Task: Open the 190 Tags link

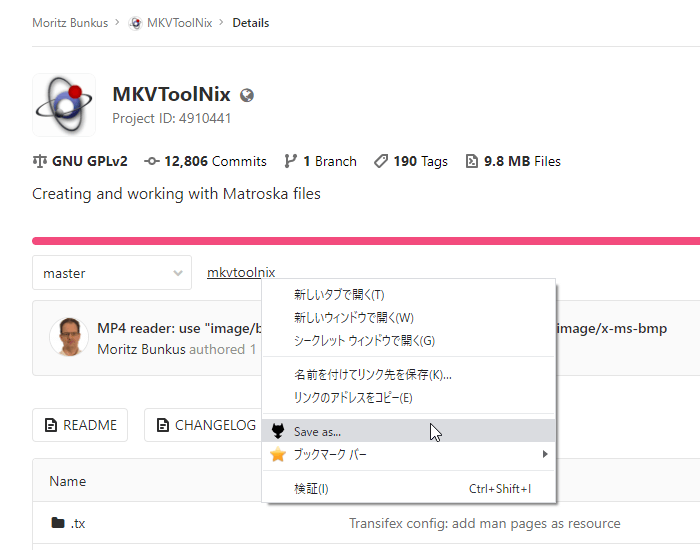Action: pyautogui.click(x=411, y=161)
